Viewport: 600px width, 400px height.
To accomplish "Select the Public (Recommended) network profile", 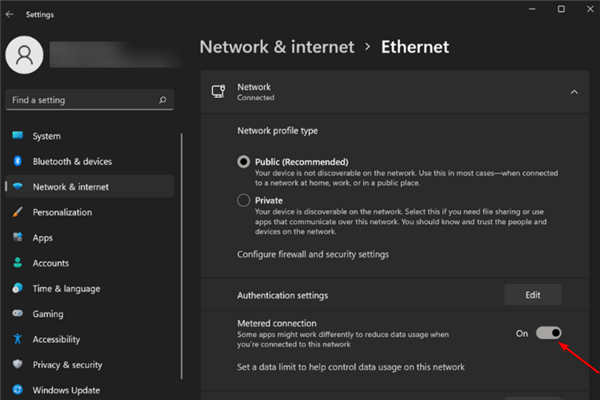I will [244, 162].
